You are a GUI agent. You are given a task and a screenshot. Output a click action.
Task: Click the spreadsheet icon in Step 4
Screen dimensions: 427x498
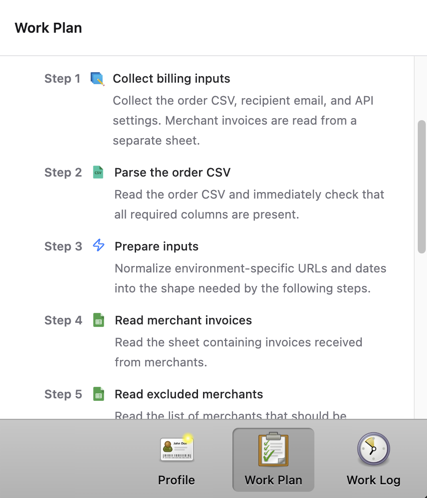(98, 320)
